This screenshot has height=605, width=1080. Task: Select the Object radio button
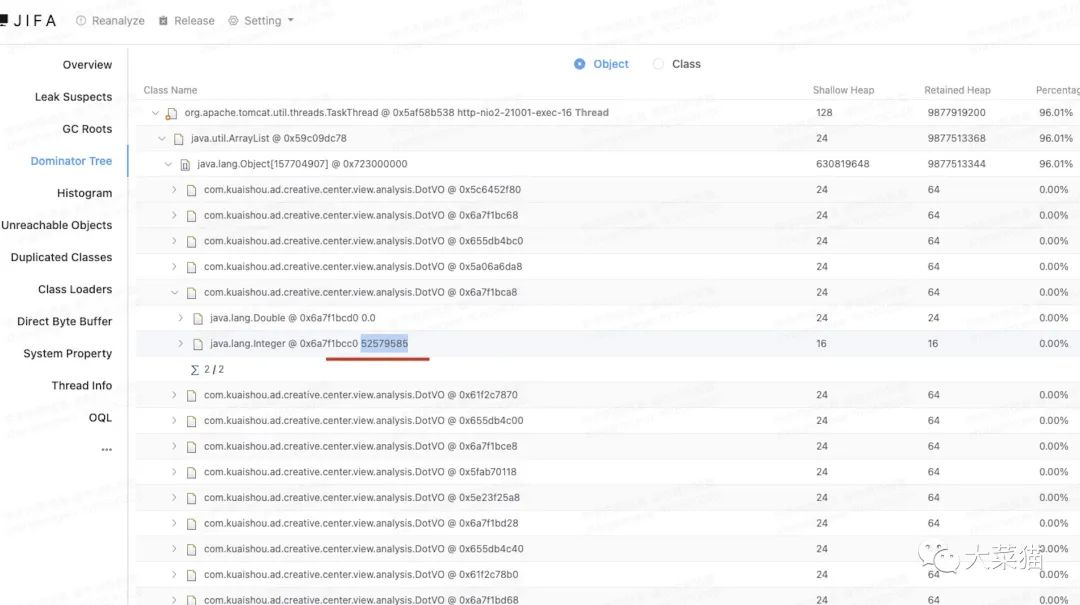click(x=579, y=64)
